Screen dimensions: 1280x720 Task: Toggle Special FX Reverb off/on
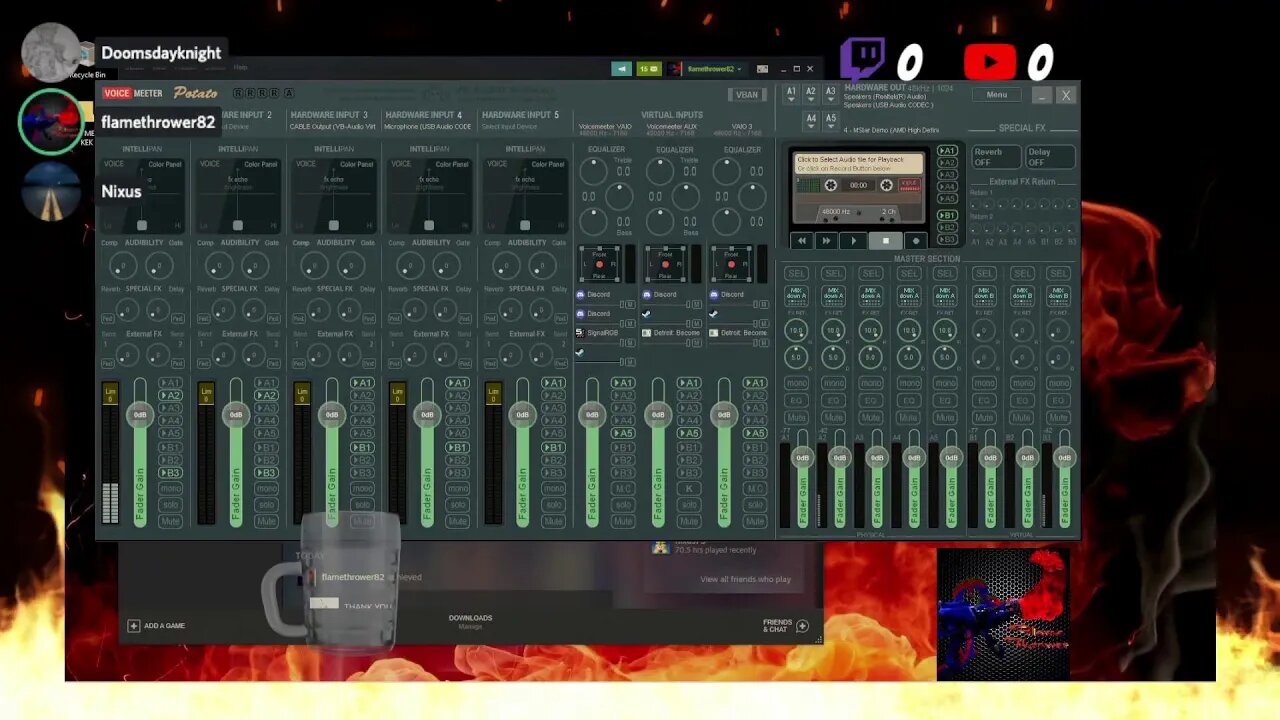pos(996,157)
